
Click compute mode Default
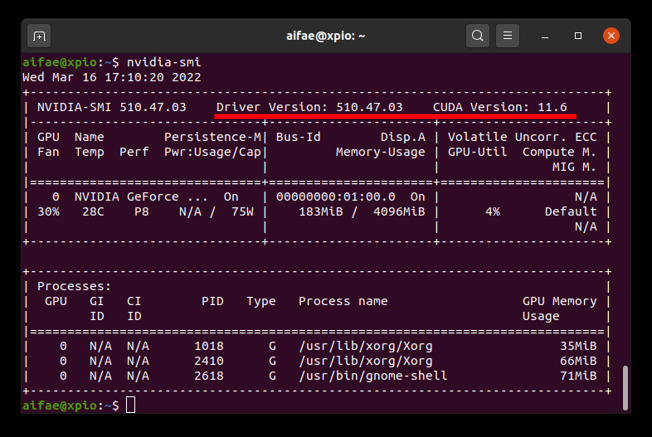(570, 212)
